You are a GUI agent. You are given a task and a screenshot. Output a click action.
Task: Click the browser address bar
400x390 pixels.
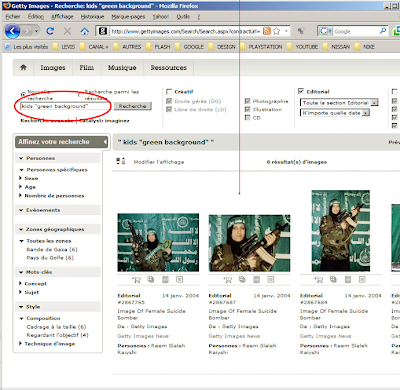[185, 31]
